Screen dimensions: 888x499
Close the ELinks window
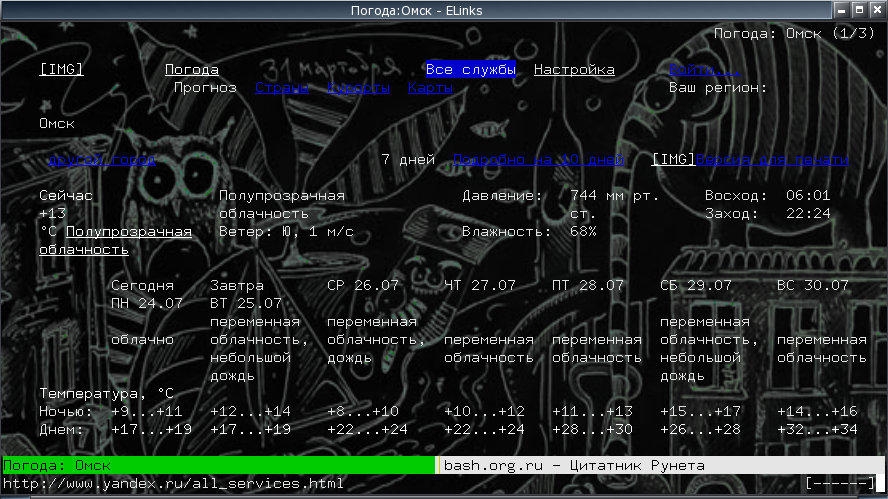(x=877, y=9)
